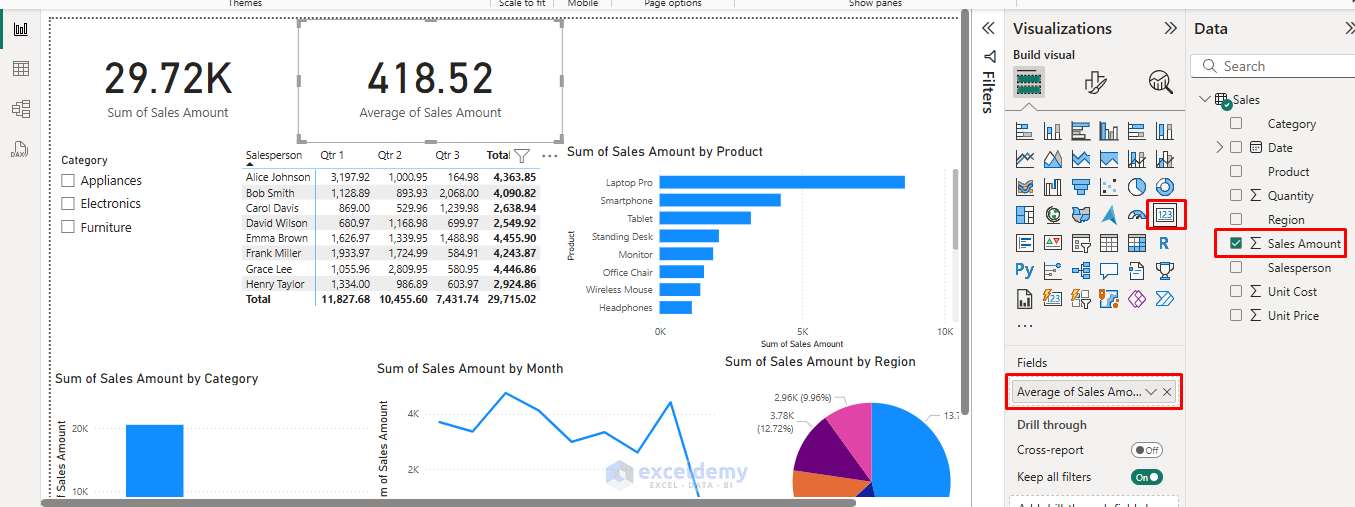Click the Filters pane funnel icon
This screenshot has width=1355, height=507.
tap(989, 56)
